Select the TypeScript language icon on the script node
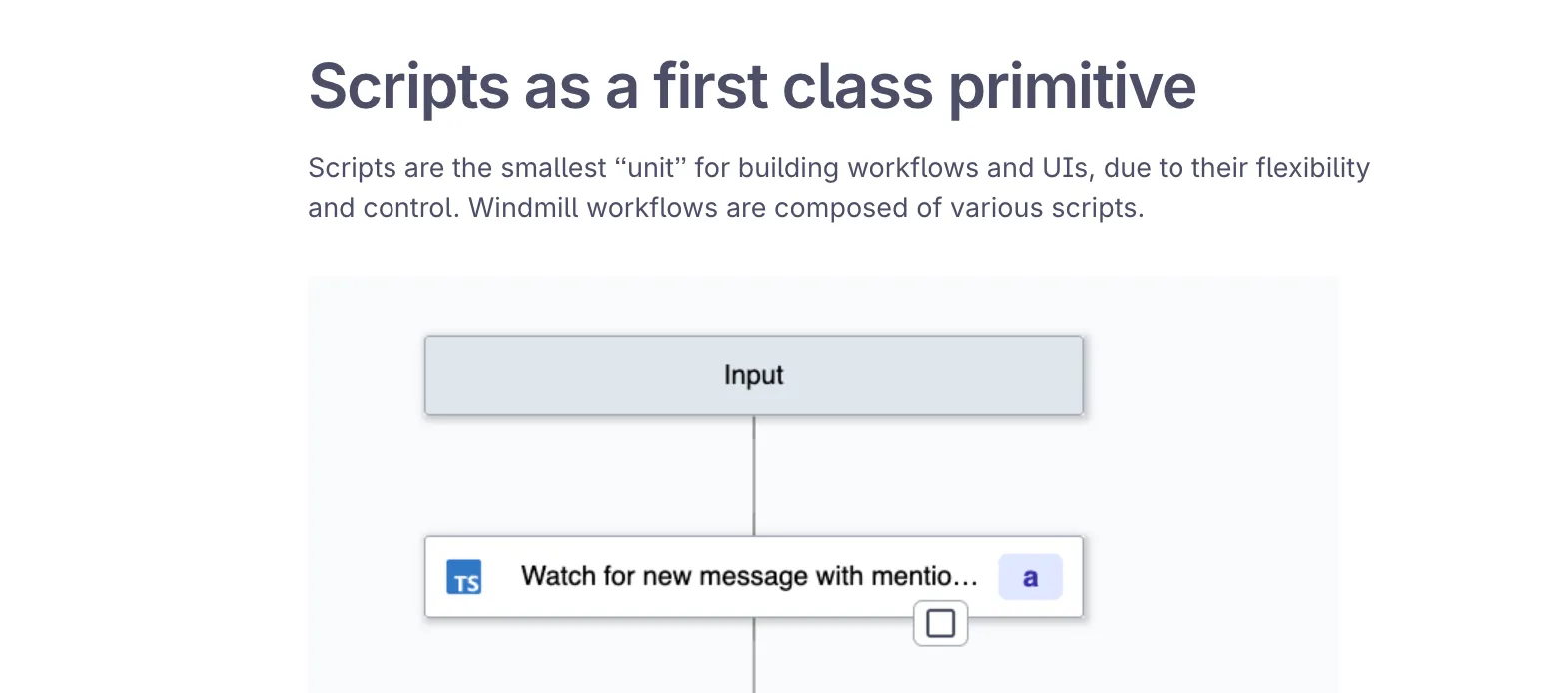The image size is (1568, 693). tap(462, 576)
